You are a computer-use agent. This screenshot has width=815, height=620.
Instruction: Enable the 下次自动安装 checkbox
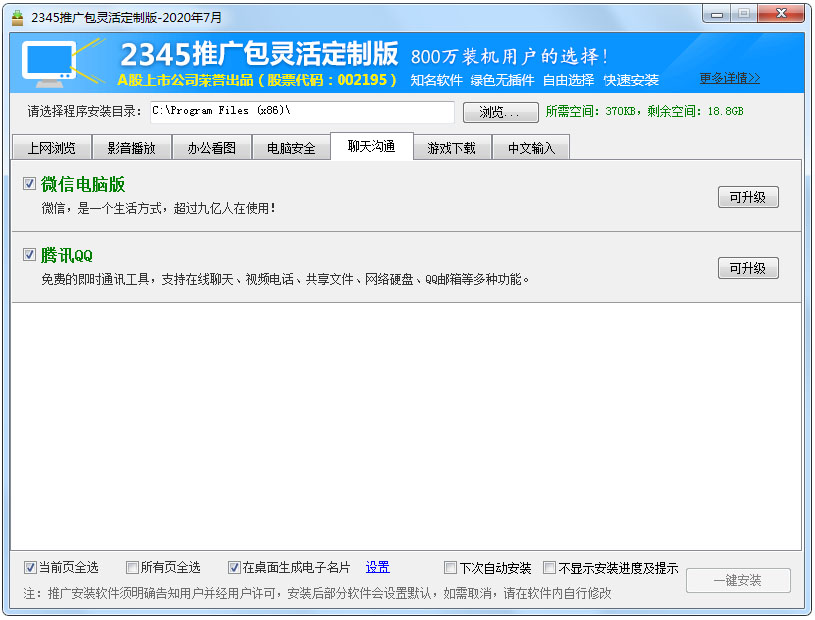[450, 567]
